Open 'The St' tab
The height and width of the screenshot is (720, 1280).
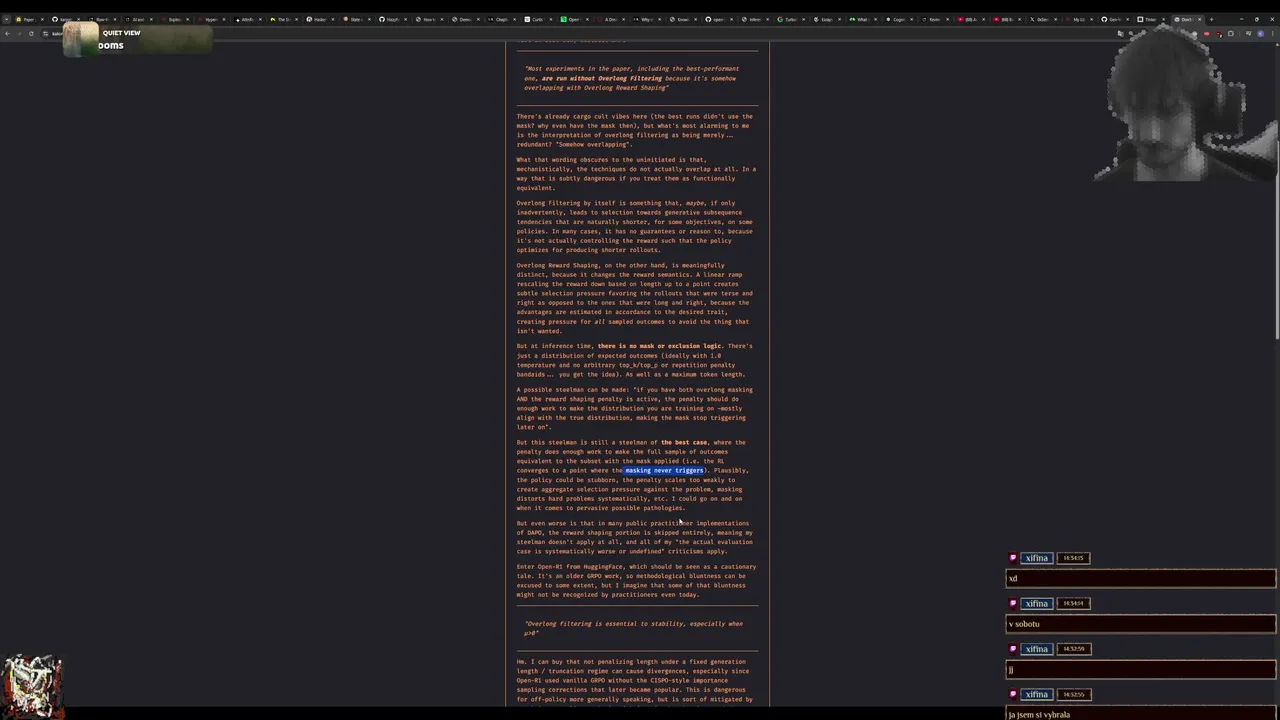pos(283,19)
